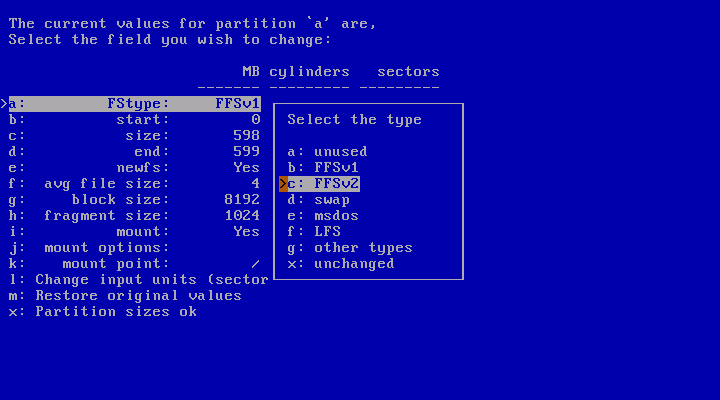Click the end value 599
Viewport: 720px width, 400px height.
247,152
